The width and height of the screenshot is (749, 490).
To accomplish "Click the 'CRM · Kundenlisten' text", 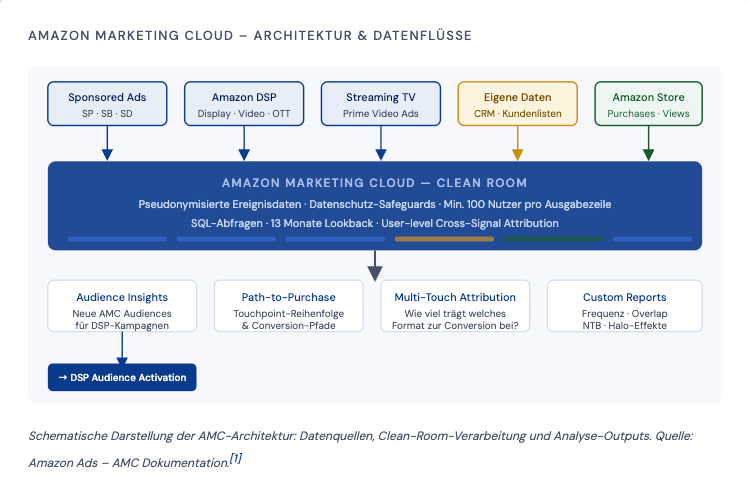I will (518, 114).
